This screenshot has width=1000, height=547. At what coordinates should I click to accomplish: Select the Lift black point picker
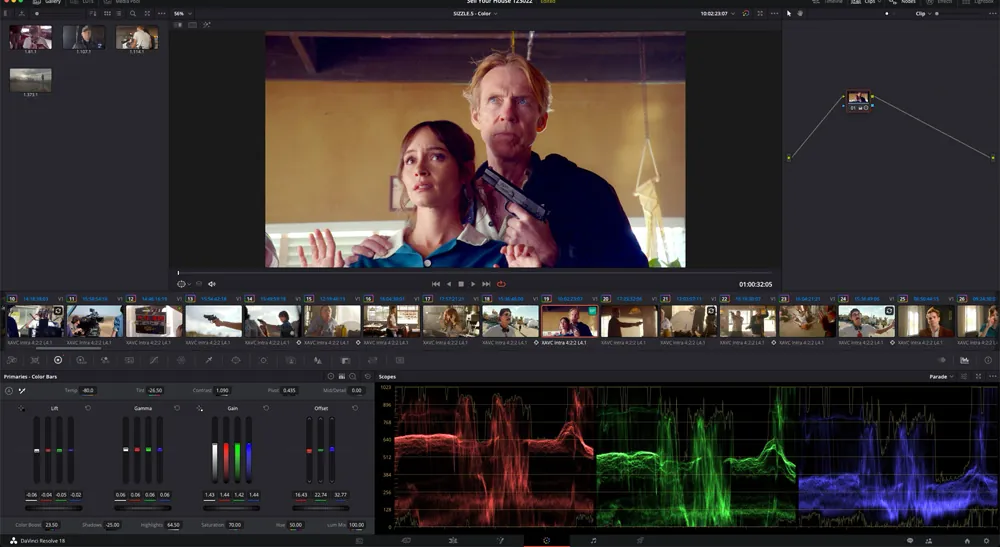tap(21, 408)
